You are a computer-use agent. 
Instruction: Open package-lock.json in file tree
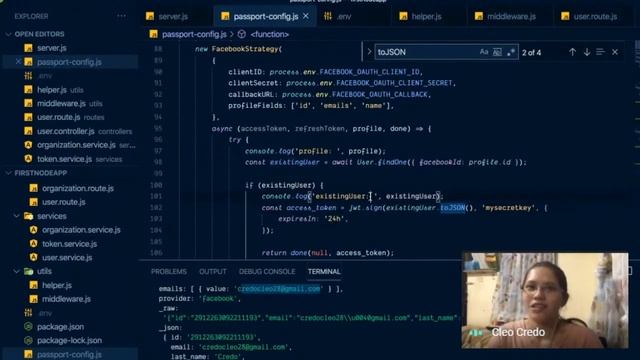point(69,340)
